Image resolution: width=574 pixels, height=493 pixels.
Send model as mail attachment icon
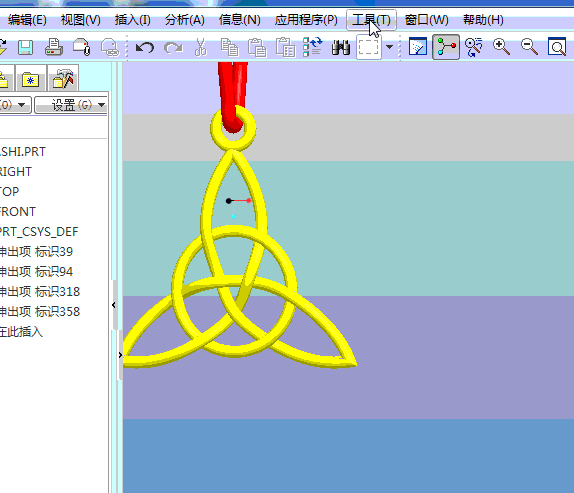pos(82,47)
